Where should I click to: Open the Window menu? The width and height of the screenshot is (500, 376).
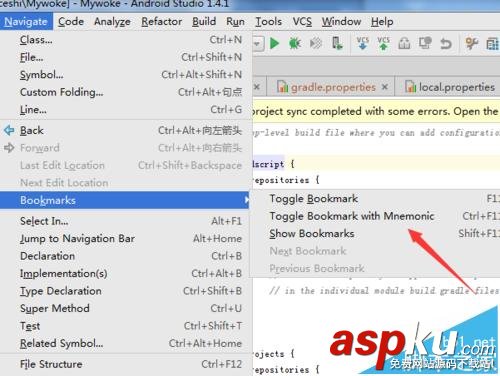tap(341, 22)
